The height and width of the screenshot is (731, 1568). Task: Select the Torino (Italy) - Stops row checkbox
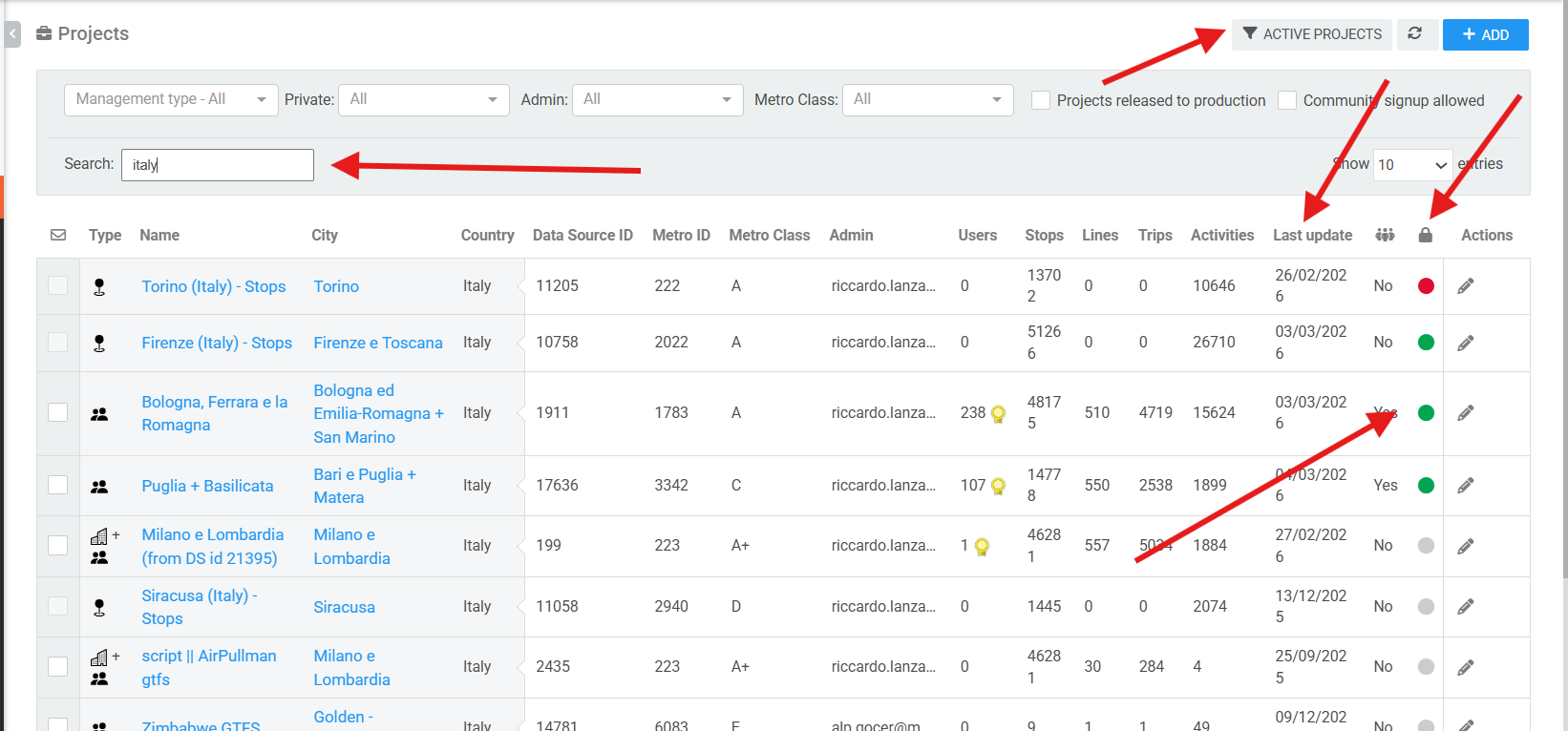tap(58, 285)
